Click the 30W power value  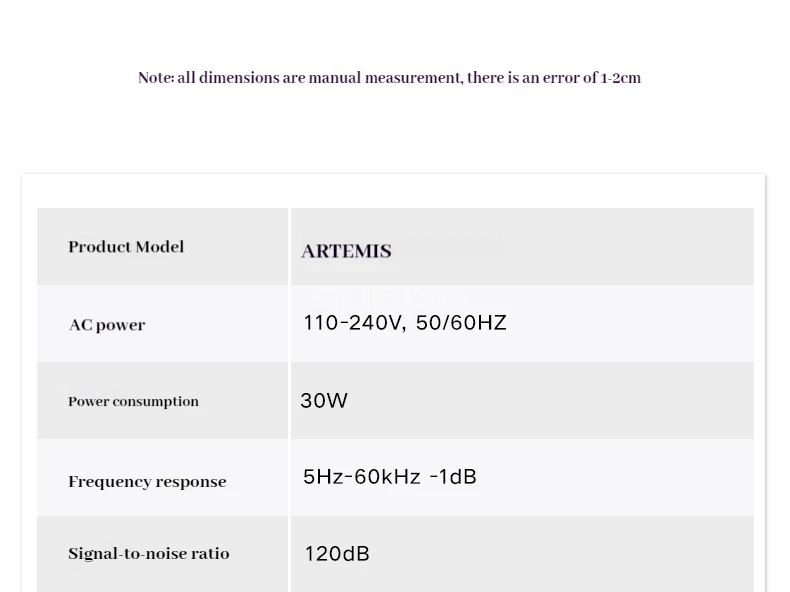click(324, 401)
